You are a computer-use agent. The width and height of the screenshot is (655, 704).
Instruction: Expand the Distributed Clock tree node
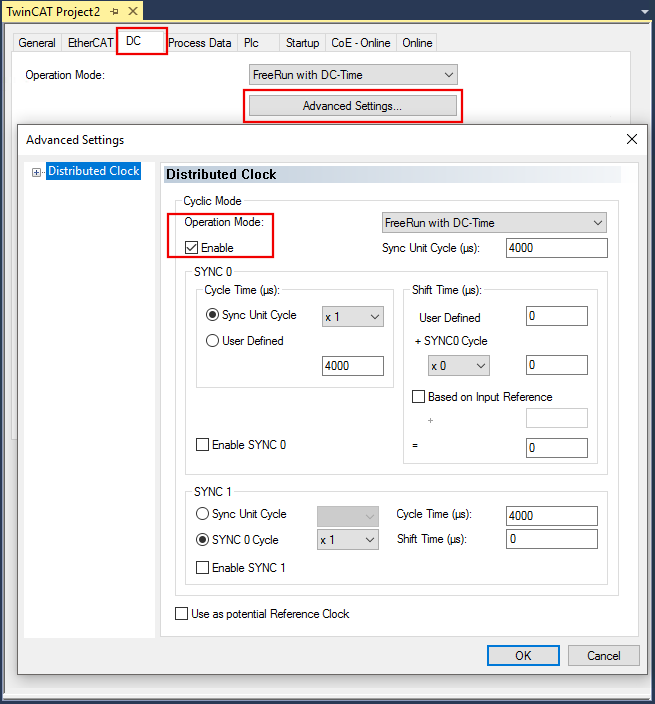36,172
